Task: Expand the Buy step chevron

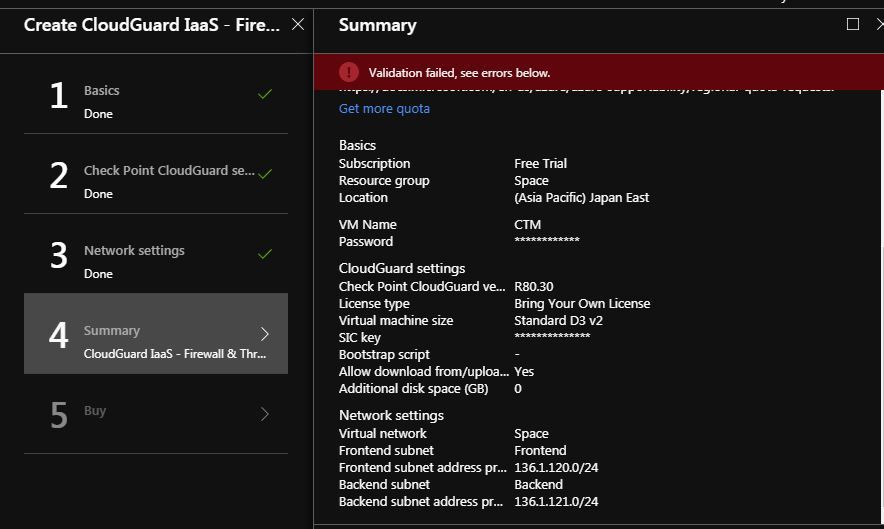Action: (265, 413)
